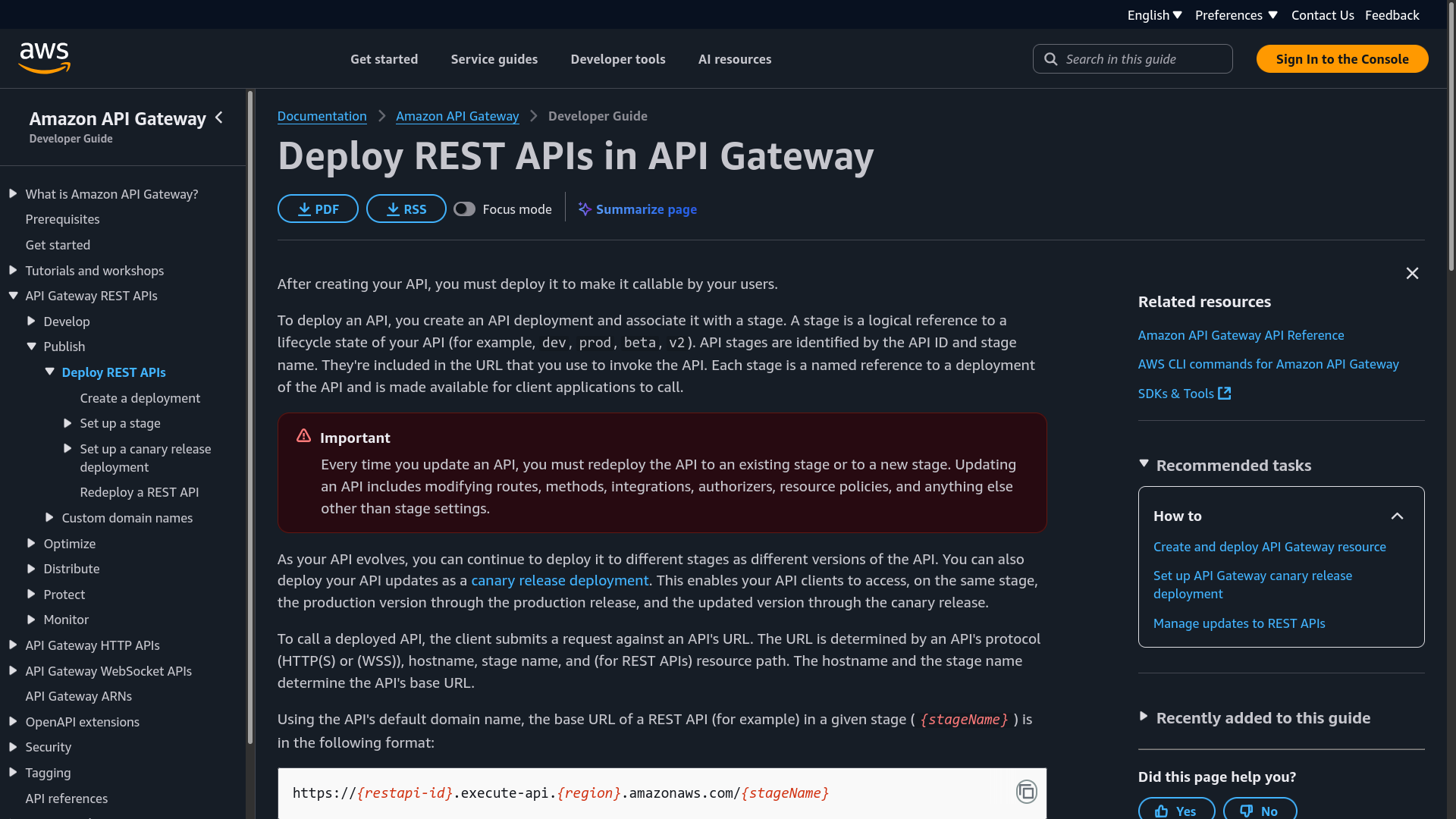Click the Search in this guide field
Screen dimensions: 1456x819
(x=1132, y=59)
